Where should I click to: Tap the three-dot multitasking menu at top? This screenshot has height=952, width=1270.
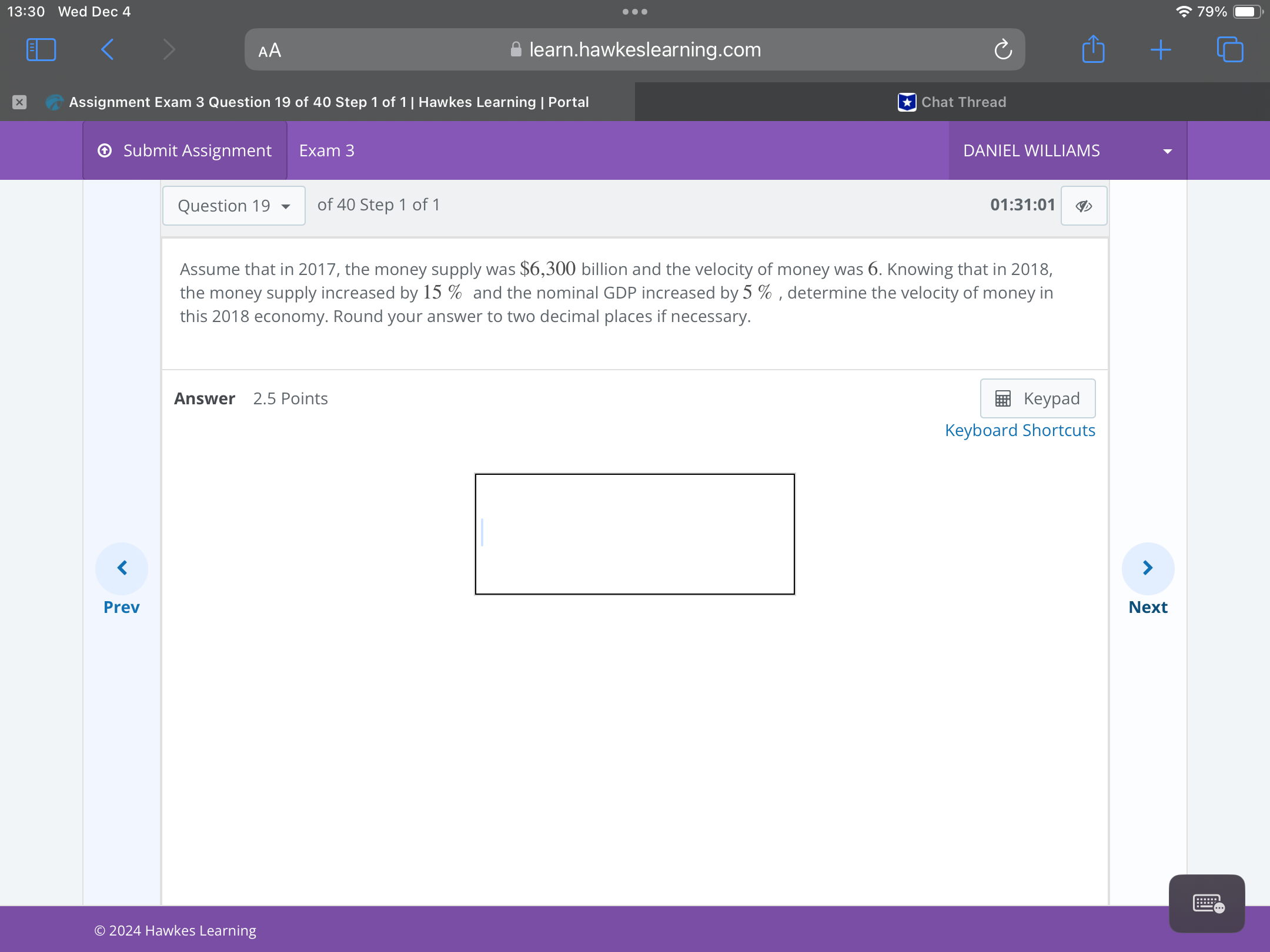coord(635,12)
